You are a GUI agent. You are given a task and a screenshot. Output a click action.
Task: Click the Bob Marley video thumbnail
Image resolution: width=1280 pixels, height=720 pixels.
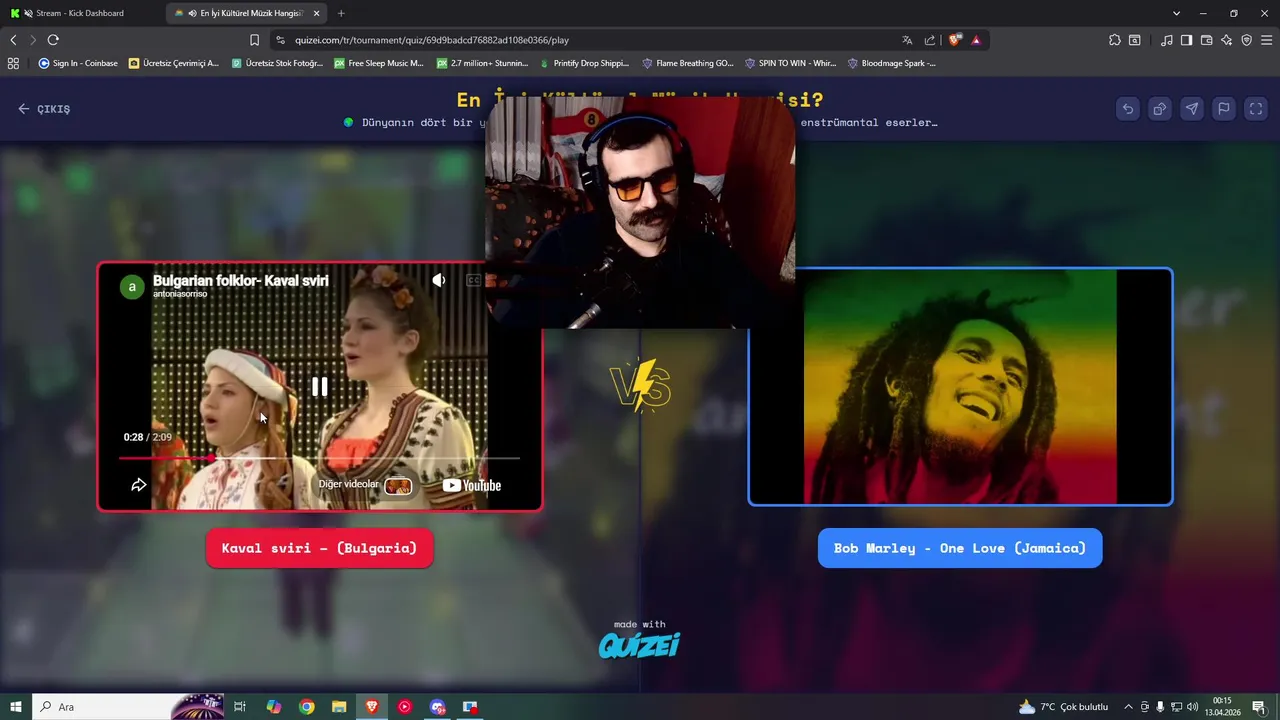pyautogui.click(x=960, y=387)
